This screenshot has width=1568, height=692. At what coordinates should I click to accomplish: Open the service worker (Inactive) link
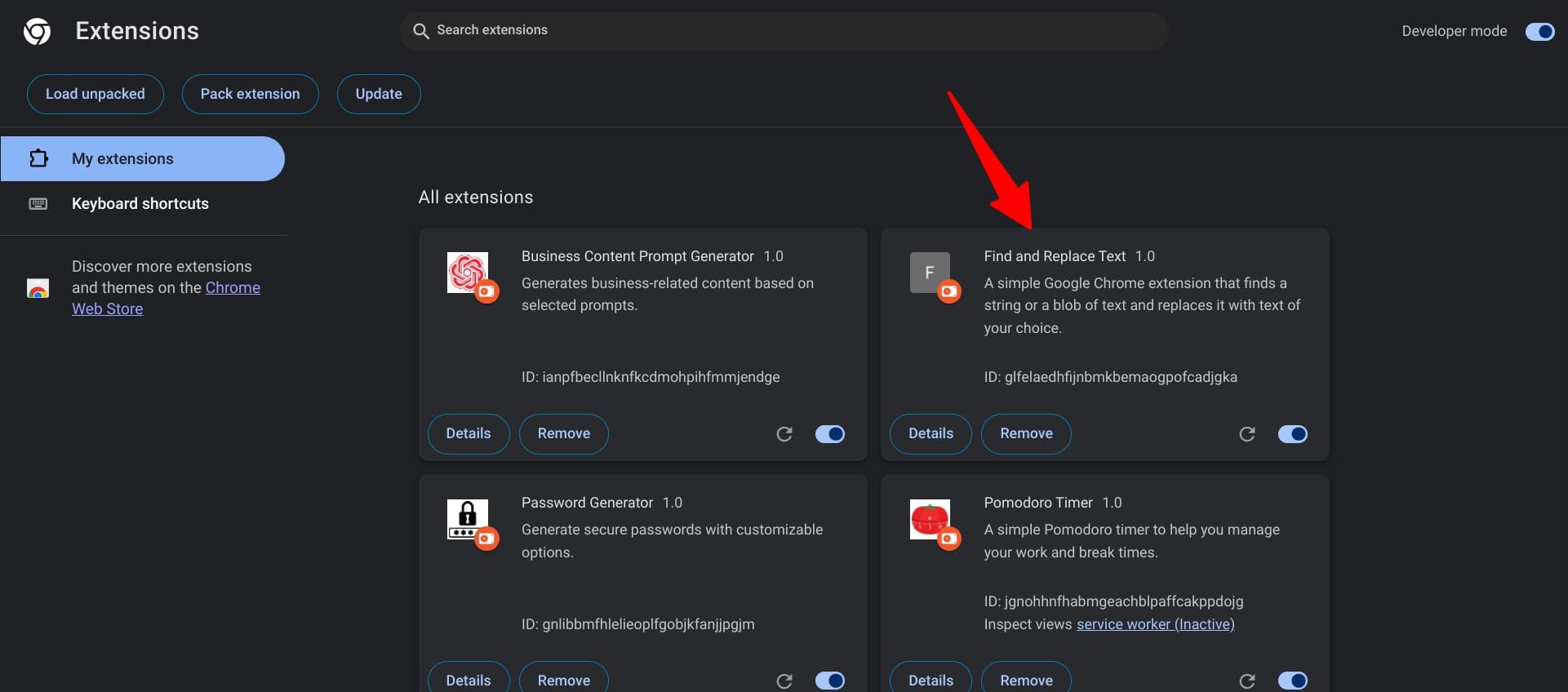point(1155,624)
